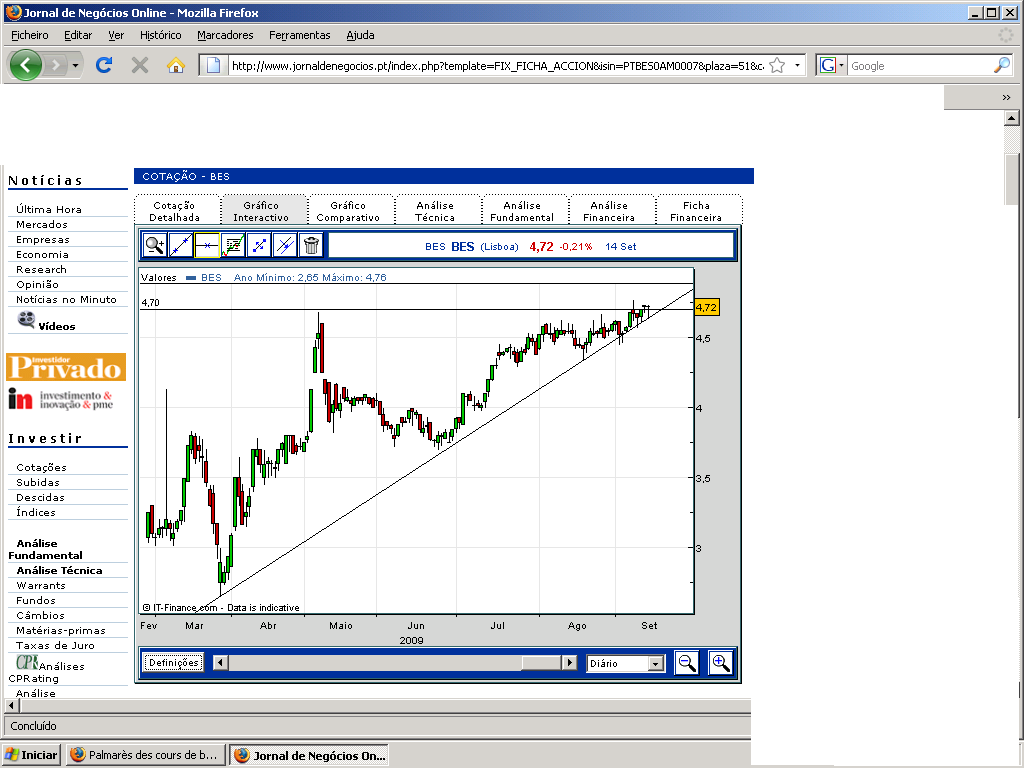This screenshot has height=768, width=1024.
Task: Open the Empresas link
Action: [42, 240]
